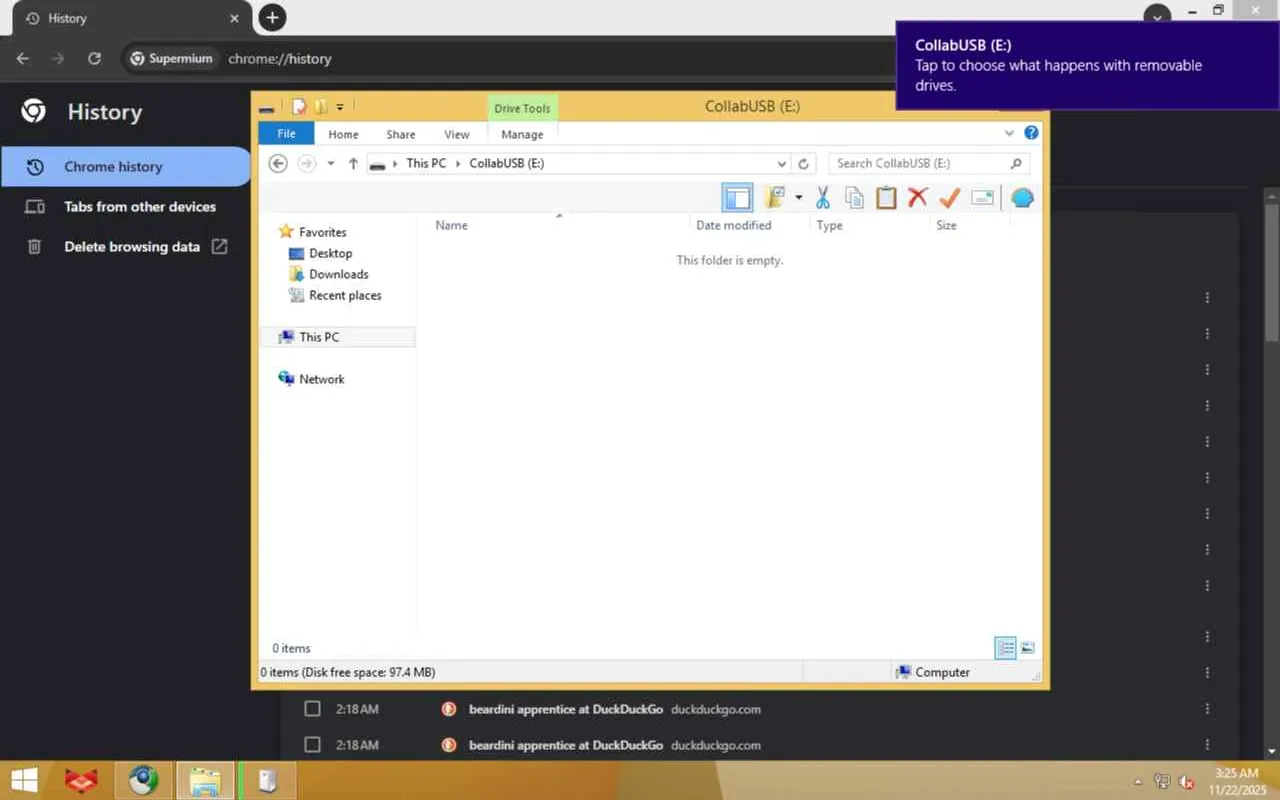
Task: Click the network icon in system tray
Action: pyautogui.click(x=1163, y=781)
